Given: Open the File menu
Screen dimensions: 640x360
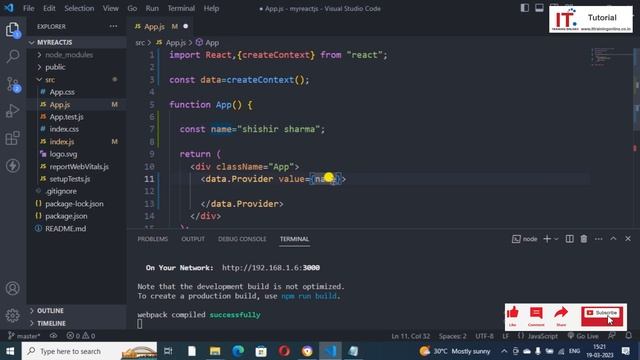Looking at the screenshot, I should 29,8.
